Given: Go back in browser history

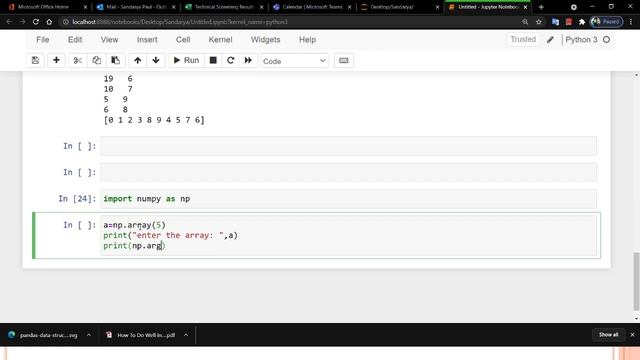Looking at the screenshot, I should pos(9,22).
